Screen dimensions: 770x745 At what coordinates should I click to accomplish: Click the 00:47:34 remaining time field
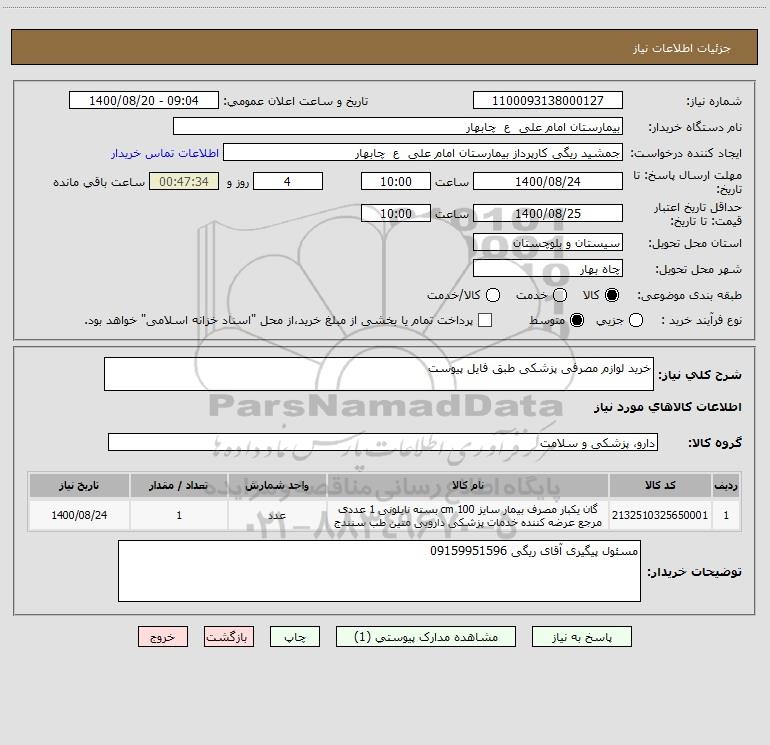coord(184,181)
